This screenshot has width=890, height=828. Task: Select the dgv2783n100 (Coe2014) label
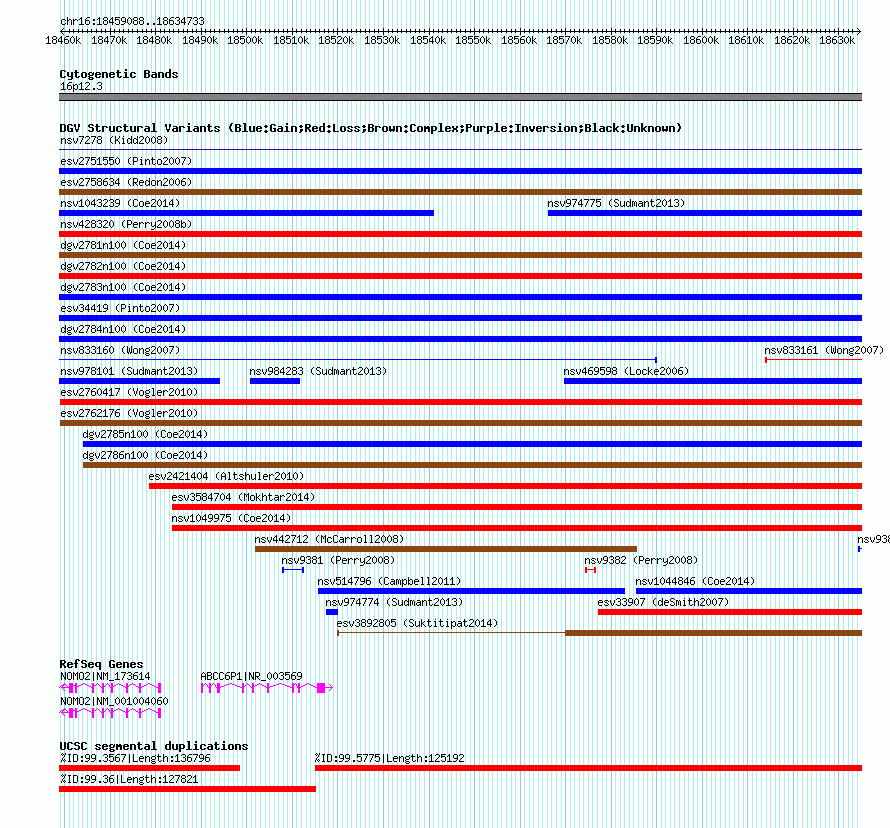tap(123, 287)
